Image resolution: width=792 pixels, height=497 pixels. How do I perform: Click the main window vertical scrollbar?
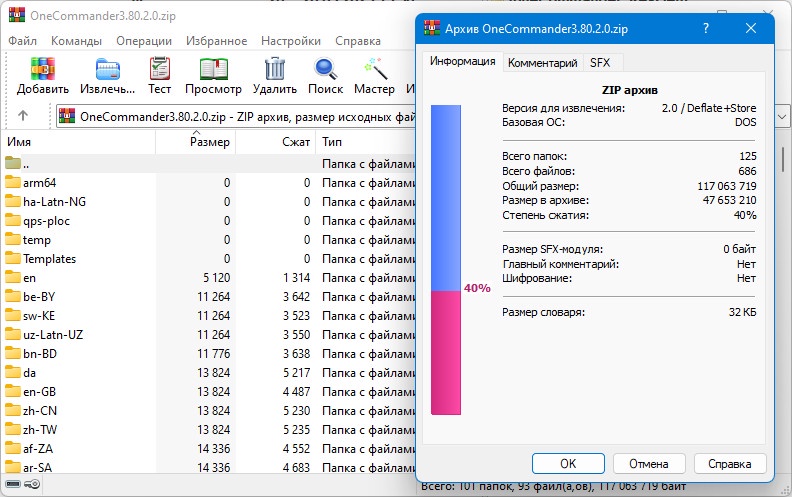coord(783,161)
